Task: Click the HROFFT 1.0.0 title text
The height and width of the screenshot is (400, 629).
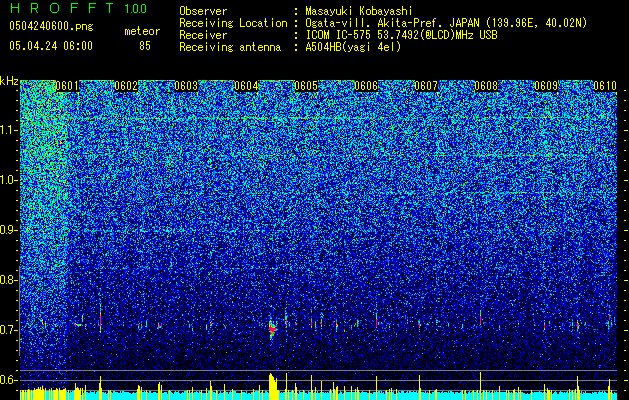Action: pyautogui.click(x=78, y=8)
